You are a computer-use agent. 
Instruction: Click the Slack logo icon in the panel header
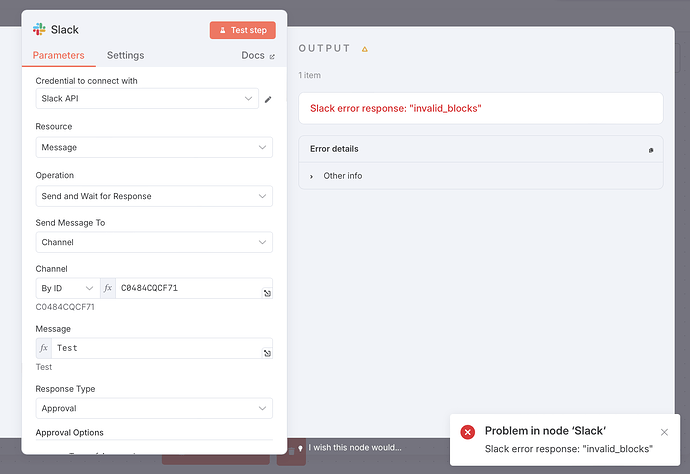tap(39, 29)
